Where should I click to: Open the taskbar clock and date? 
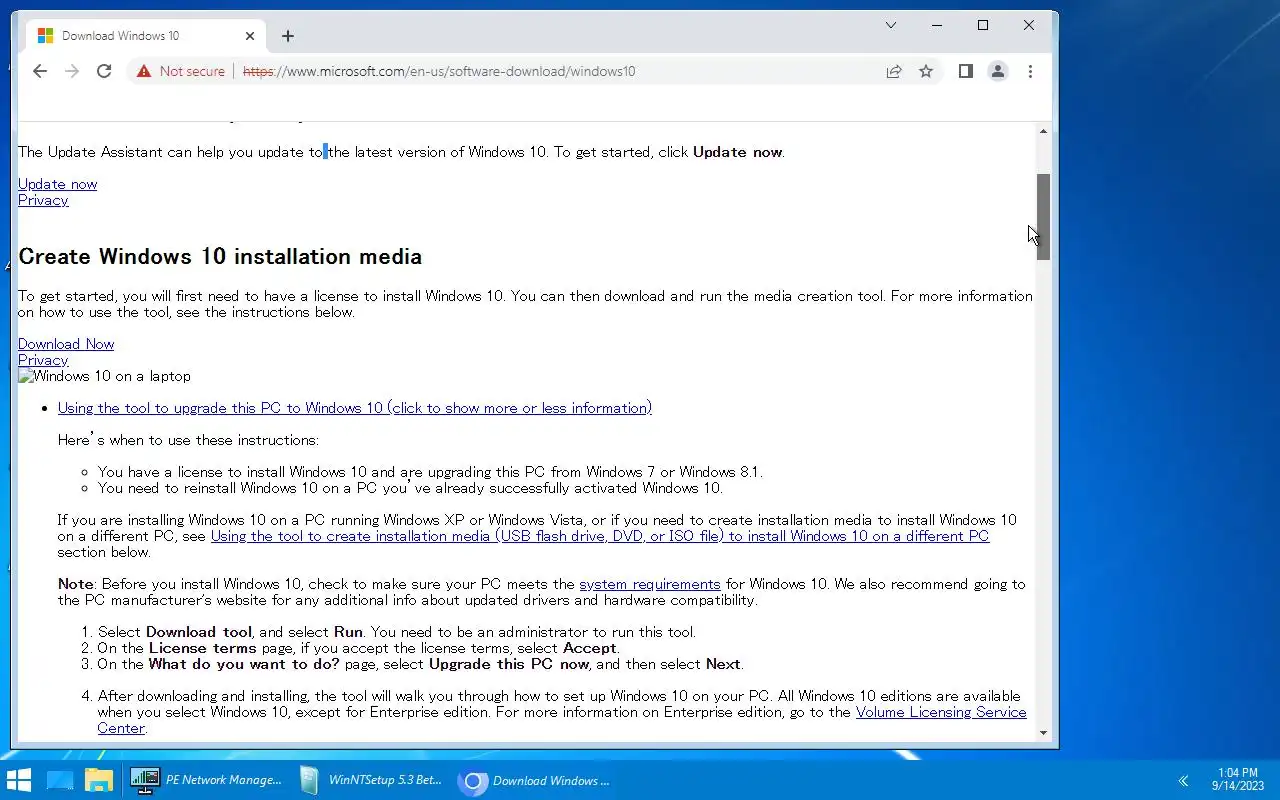(x=1238, y=779)
